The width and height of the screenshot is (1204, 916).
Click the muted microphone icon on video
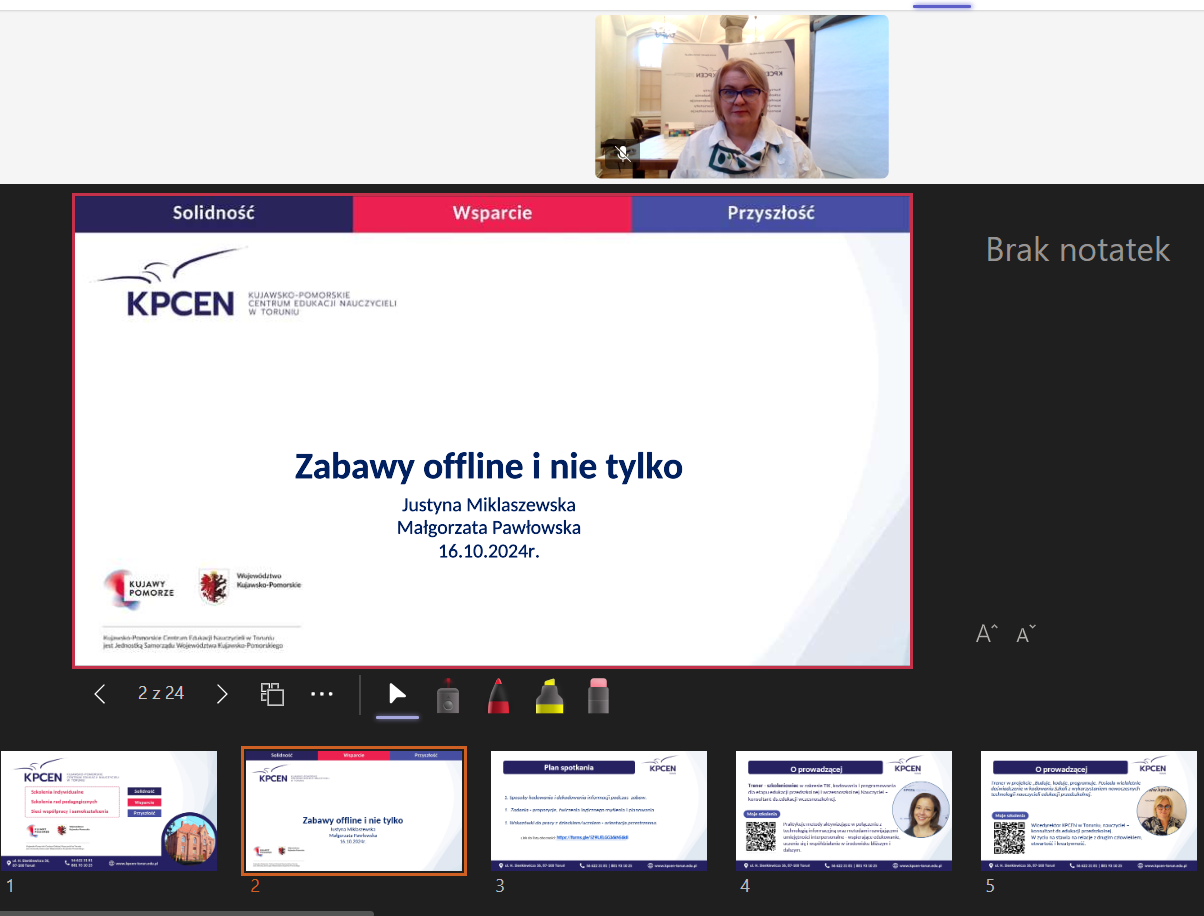click(x=623, y=154)
